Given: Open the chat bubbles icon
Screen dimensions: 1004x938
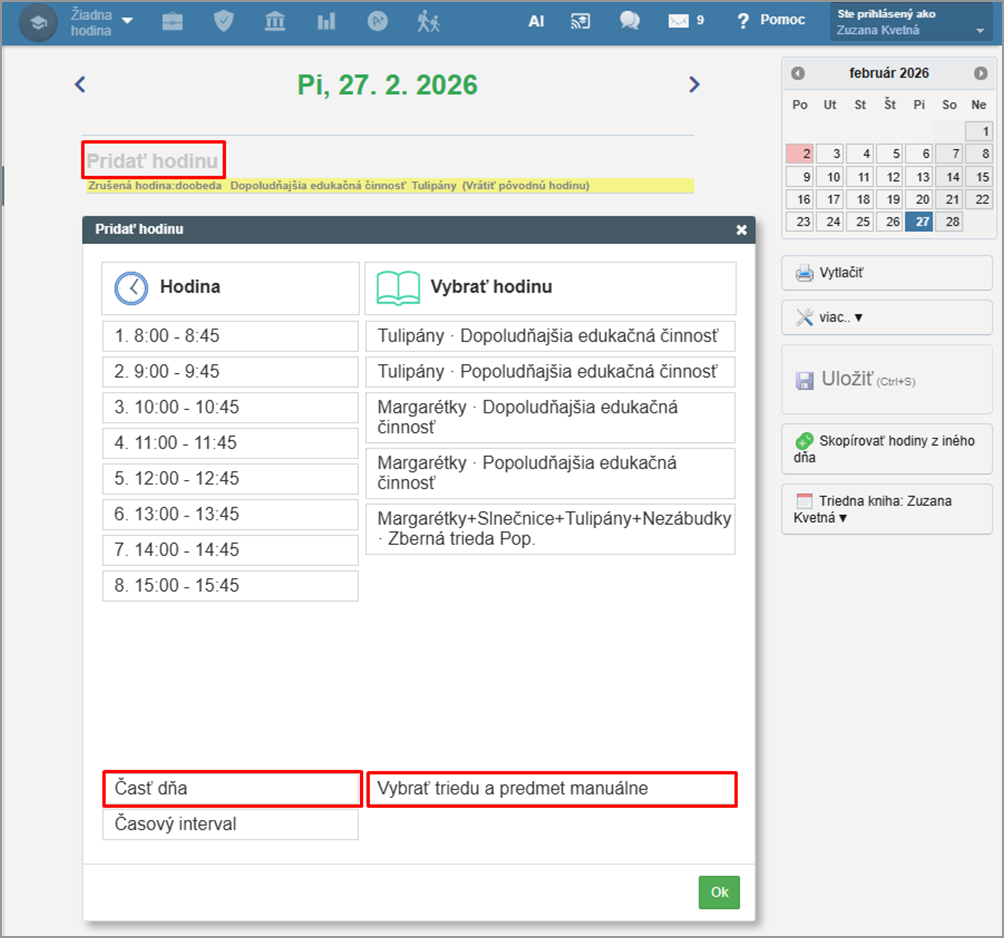Looking at the screenshot, I should pos(629,21).
